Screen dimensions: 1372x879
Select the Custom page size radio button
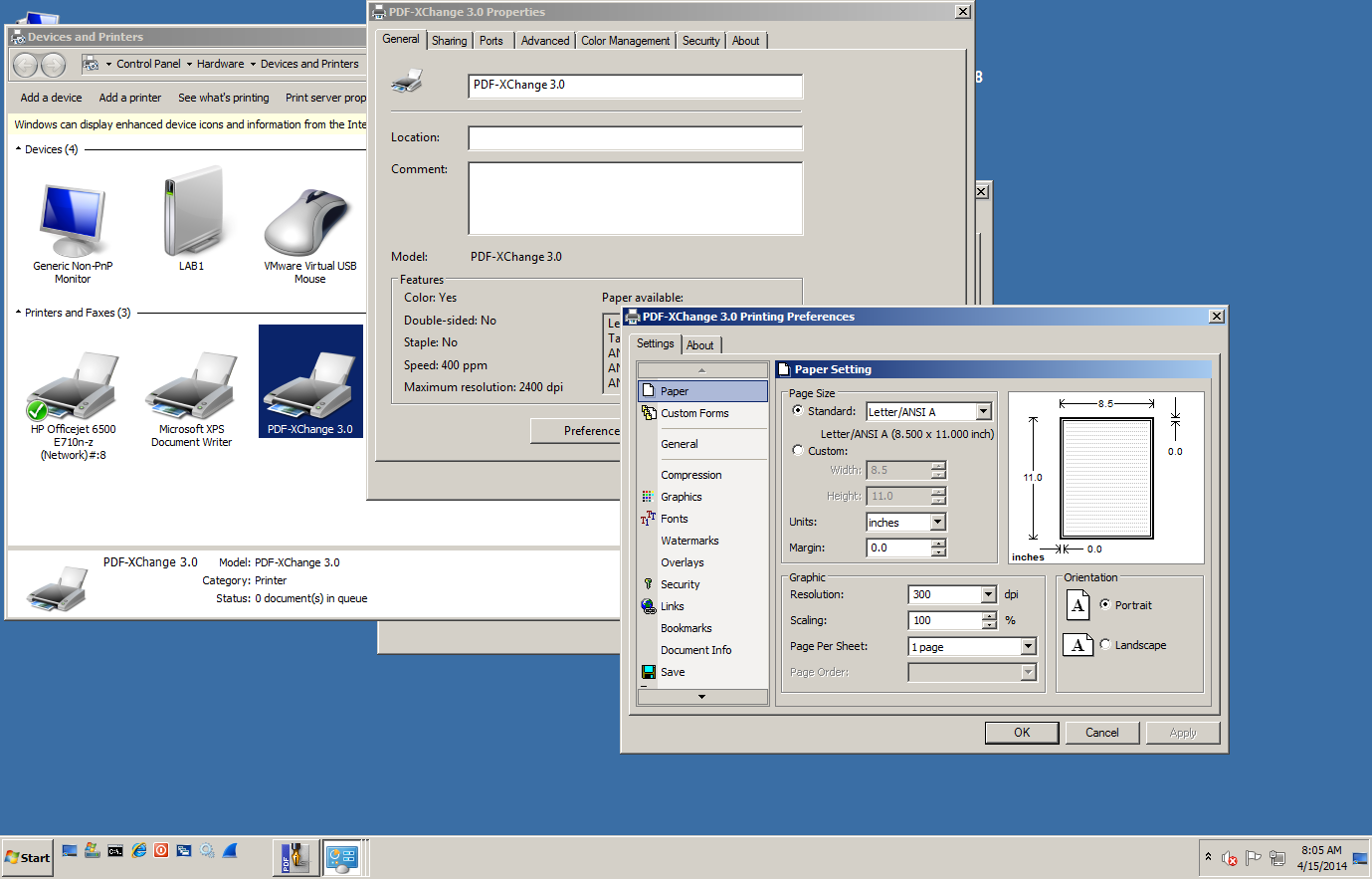click(x=798, y=450)
